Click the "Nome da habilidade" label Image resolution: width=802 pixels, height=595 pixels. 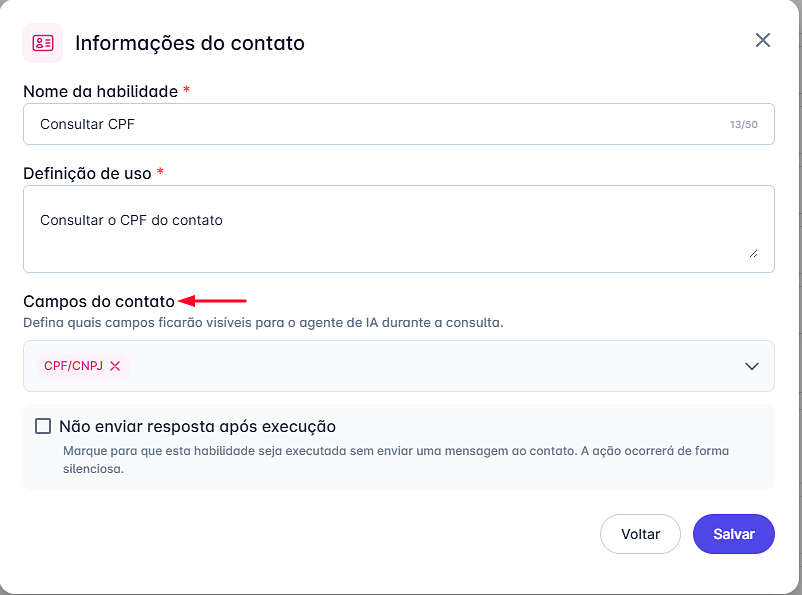(100, 91)
